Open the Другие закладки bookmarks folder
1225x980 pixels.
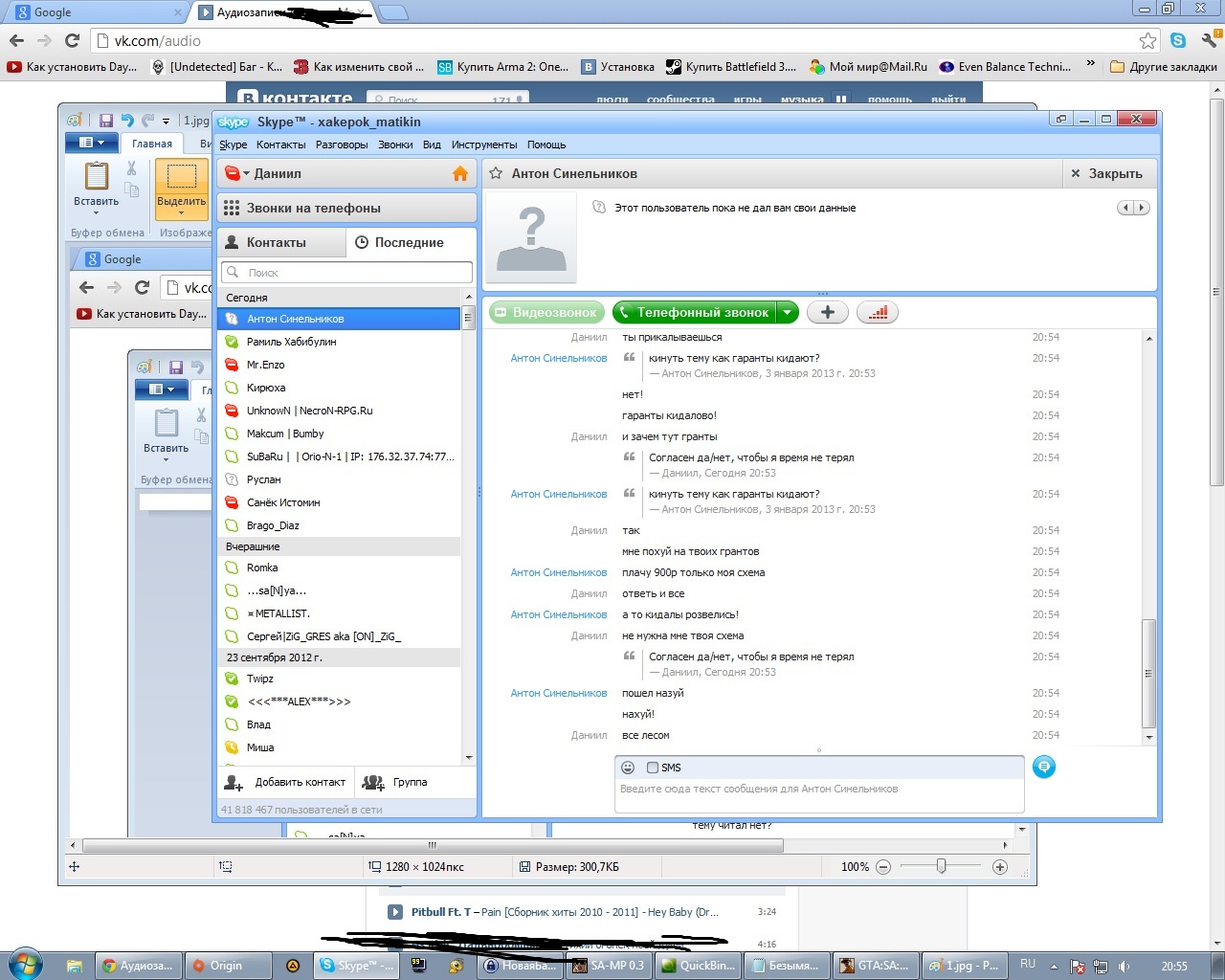coord(1164,66)
